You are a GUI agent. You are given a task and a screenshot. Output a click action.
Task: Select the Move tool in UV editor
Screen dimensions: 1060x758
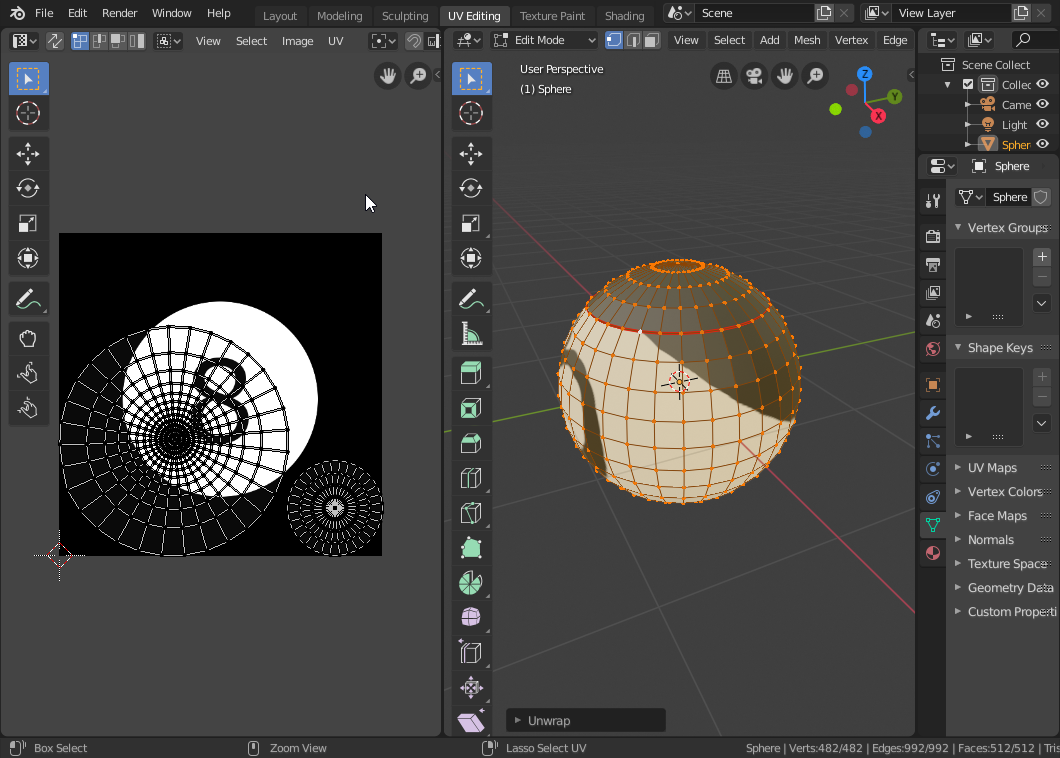click(x=28, y=153)
